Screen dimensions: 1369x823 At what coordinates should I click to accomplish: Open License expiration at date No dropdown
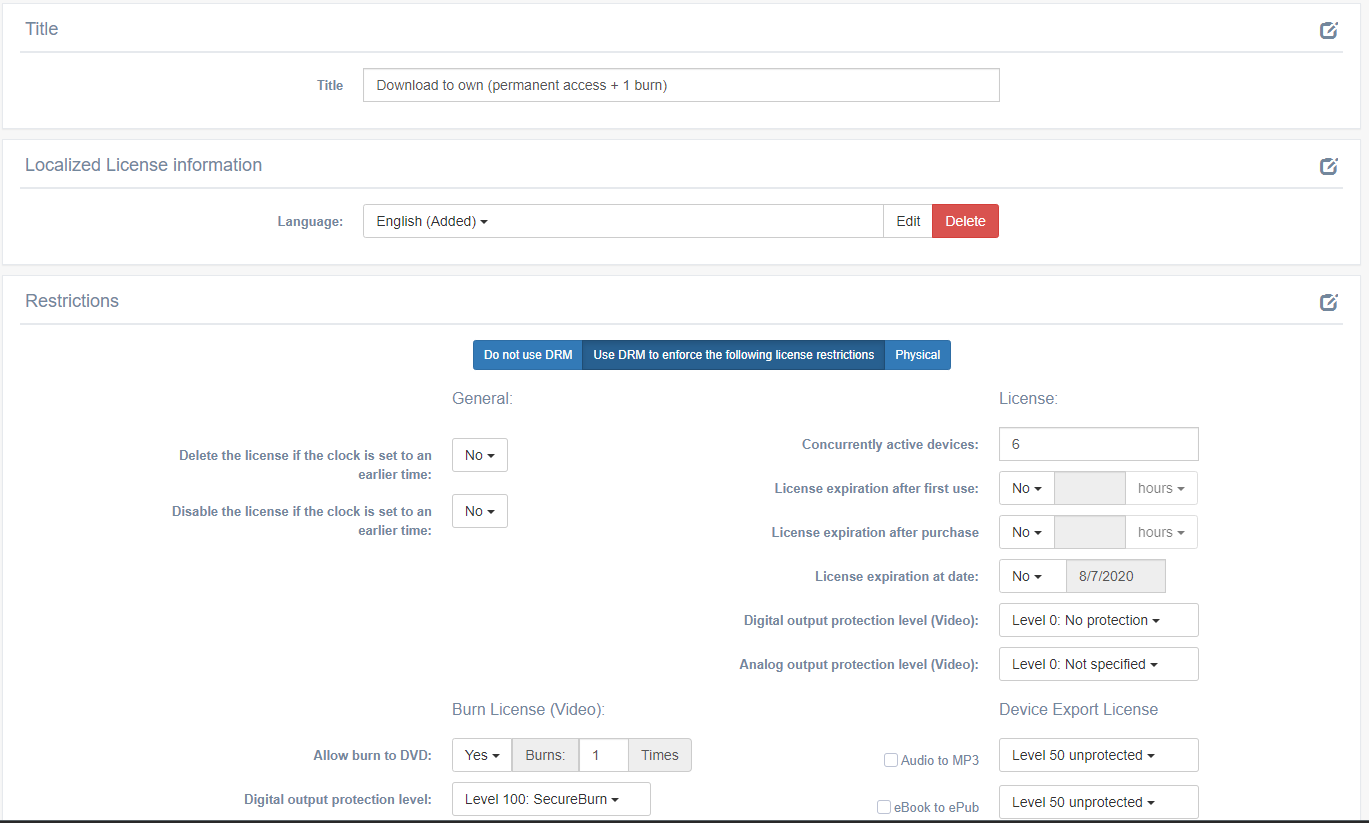1026,576
